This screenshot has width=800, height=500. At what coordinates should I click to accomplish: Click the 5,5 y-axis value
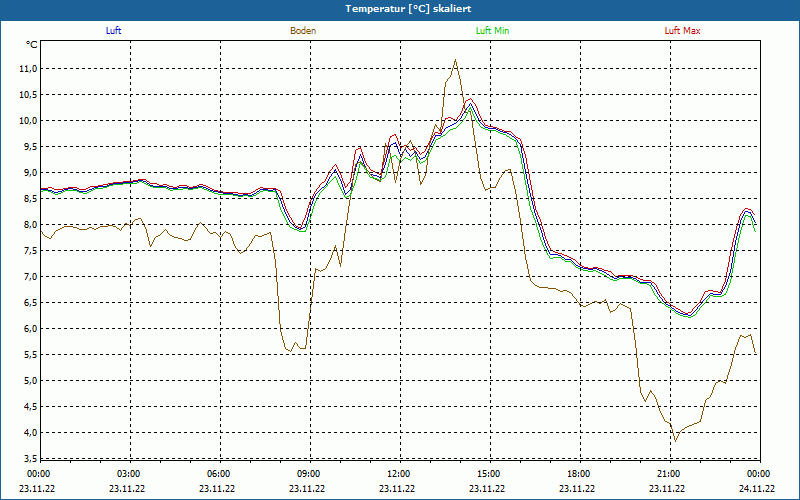[x=31, y=355]
